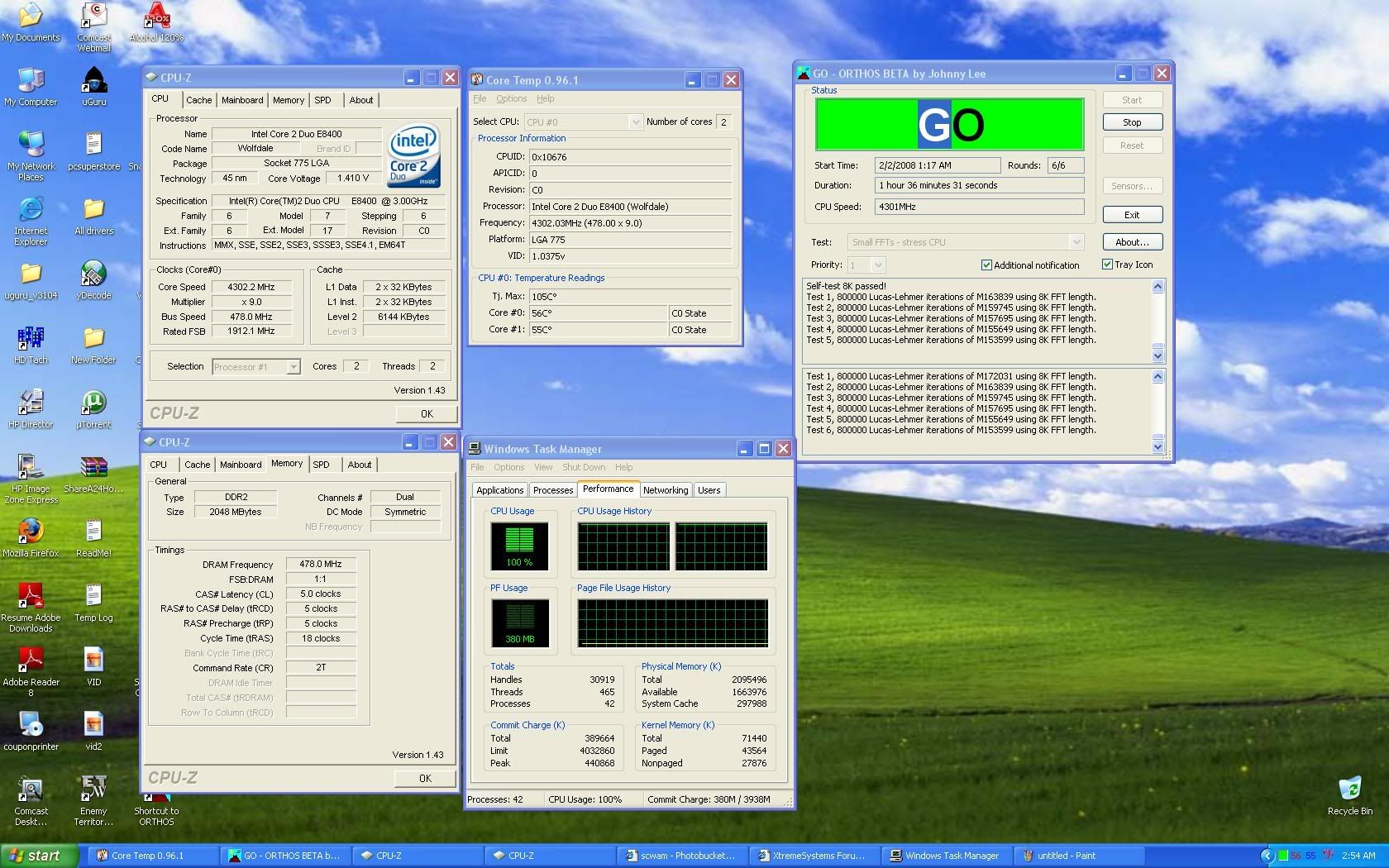Launch Mozilla Firefox desktop icon
The height and width of the screenshot is (868, 1389).
31,537
